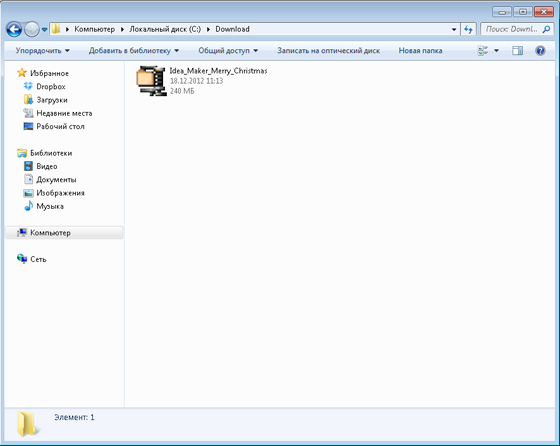The height and width of the screenshot is (446, 560).
Task: Click the file name Idea_Maker_Merry_Christmas
Action: [x=218, y=71]
